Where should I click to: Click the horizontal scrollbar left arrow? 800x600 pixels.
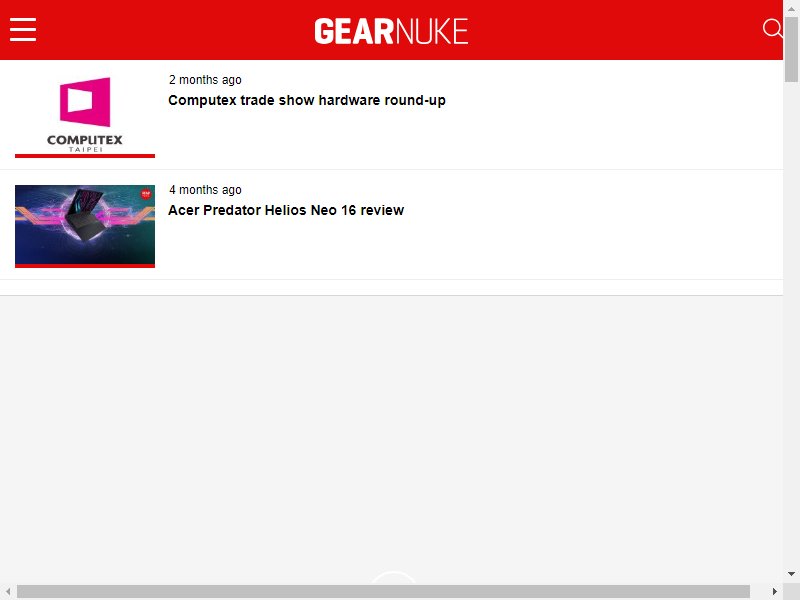tap(8, 591)
